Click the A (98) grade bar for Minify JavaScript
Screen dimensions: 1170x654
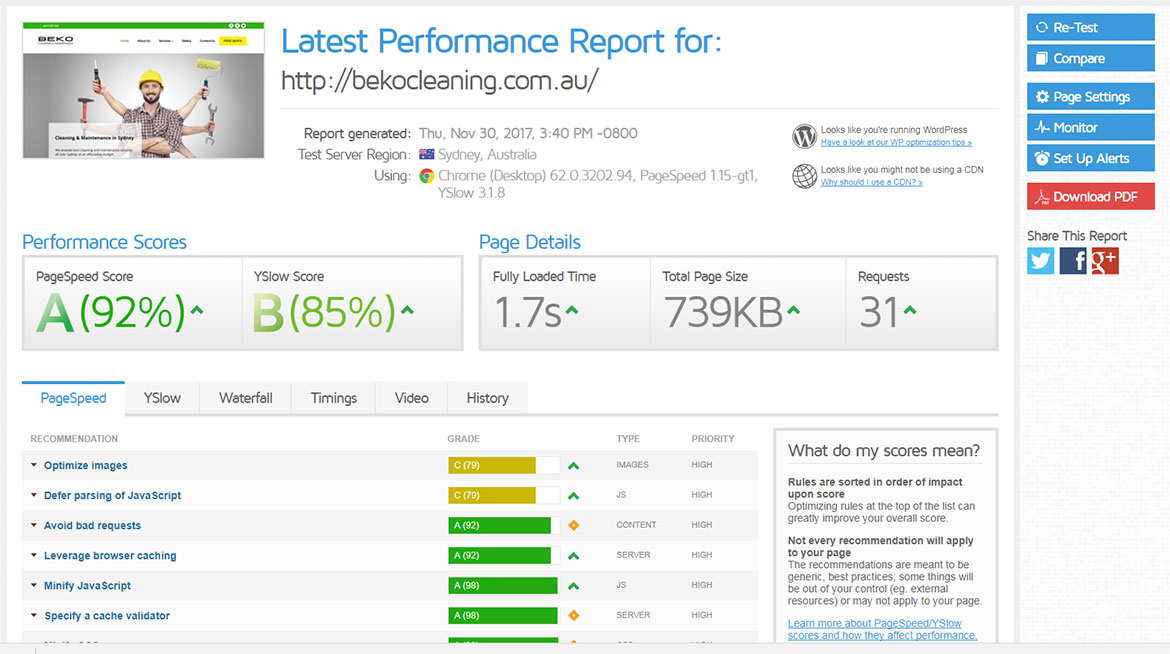point(504,585)
